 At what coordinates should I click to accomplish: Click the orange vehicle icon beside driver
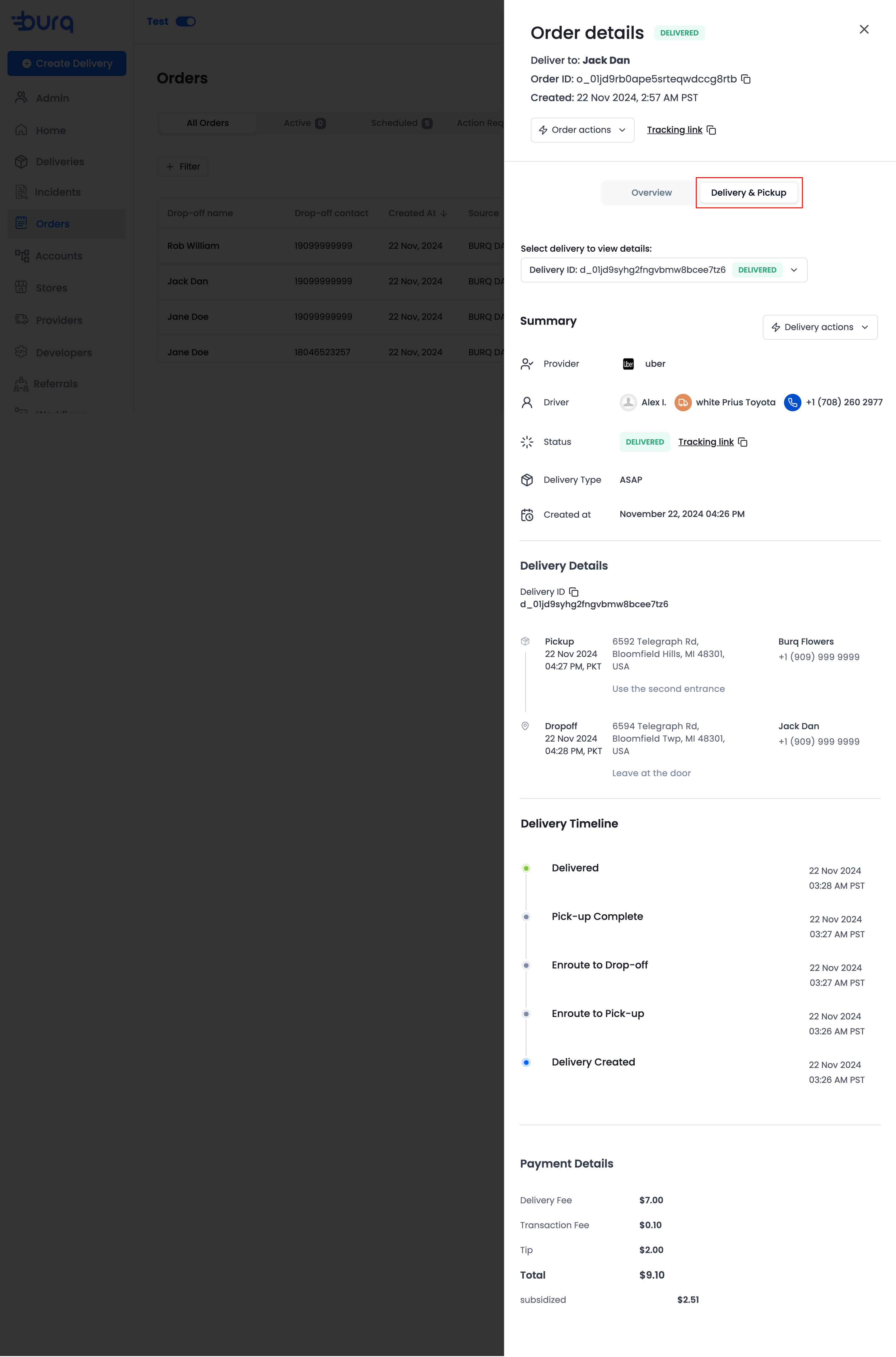(682, 402)
